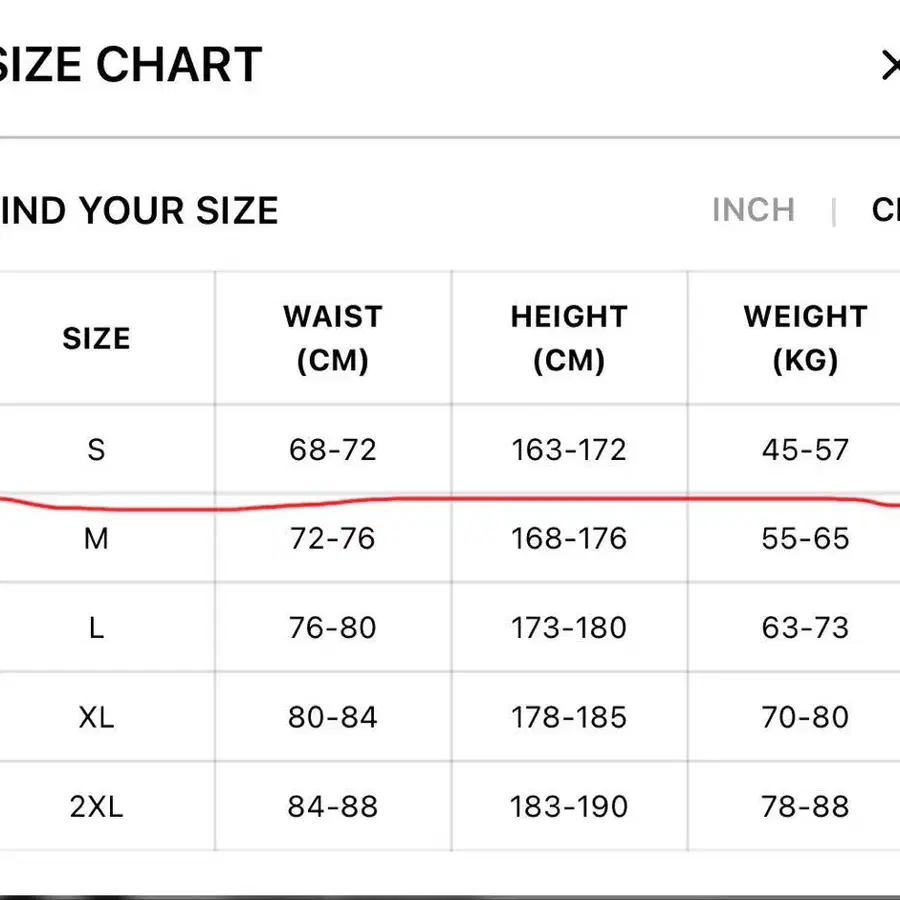900x900 pixels.
Task: Select the CM unit option
Action: tap(886, 210)
